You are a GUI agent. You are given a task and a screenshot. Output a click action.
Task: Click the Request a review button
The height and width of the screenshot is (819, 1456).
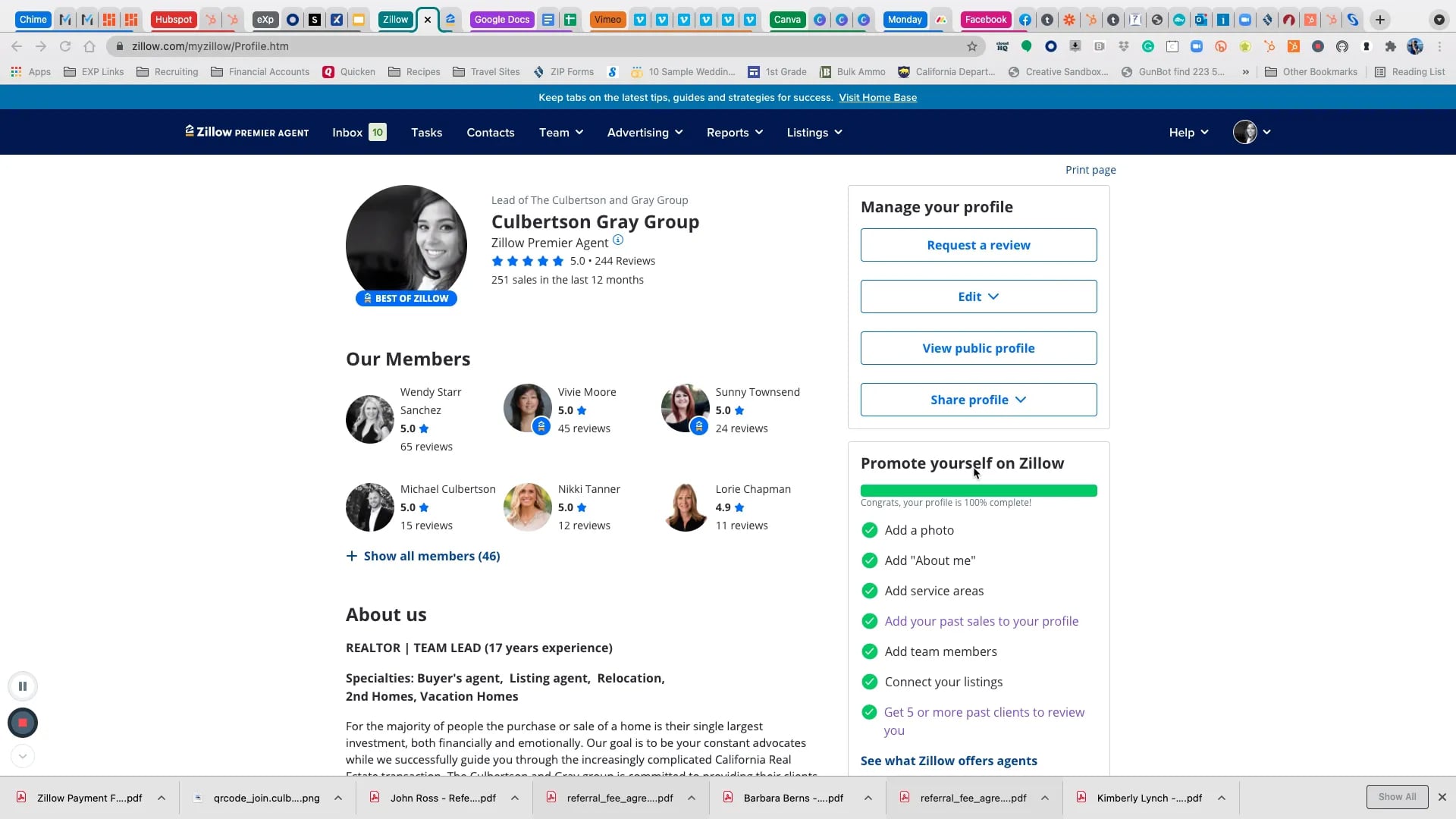tap(978, 244)
